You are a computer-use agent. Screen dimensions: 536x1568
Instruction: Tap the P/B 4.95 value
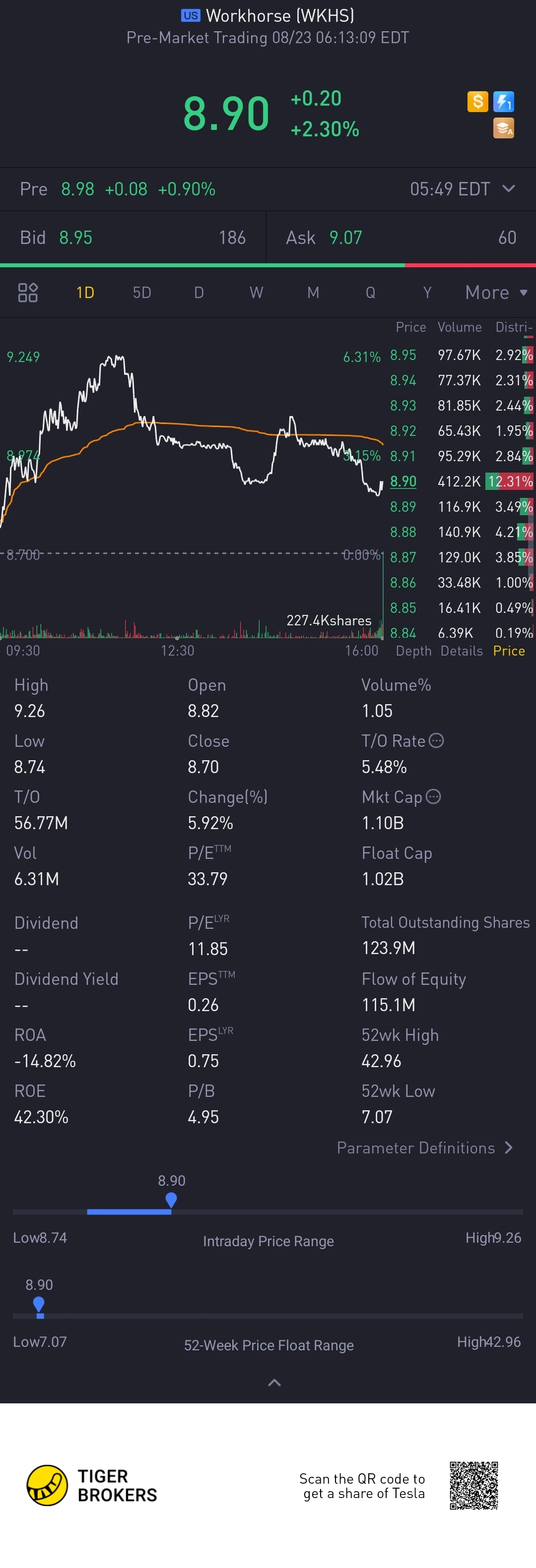coord(203,1117)
